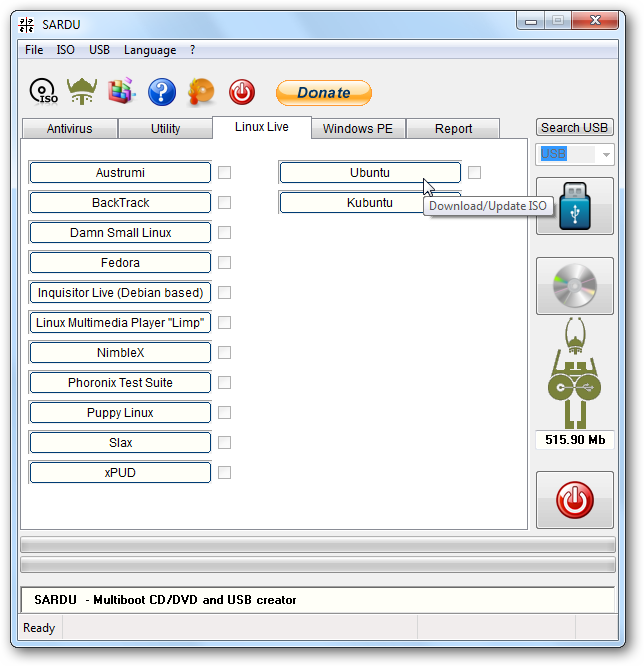This screenshot has height=666, width=644.
Task: Click the red power icon in toolbar
Action: pos(242,92)
